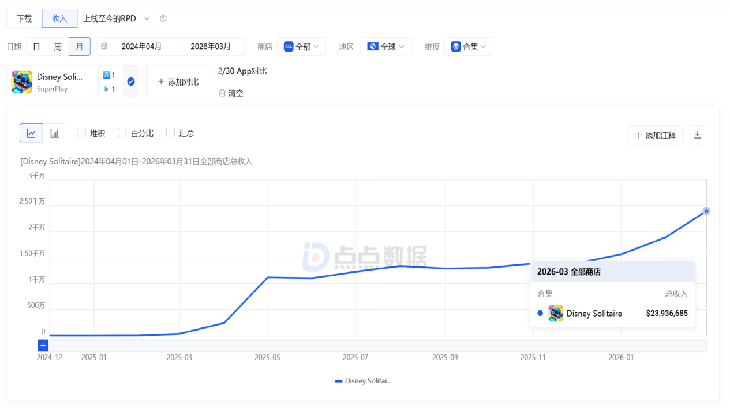Open the 全球 region dropdown
Viewport: 730px width, 408px height.
coord(387,46)
